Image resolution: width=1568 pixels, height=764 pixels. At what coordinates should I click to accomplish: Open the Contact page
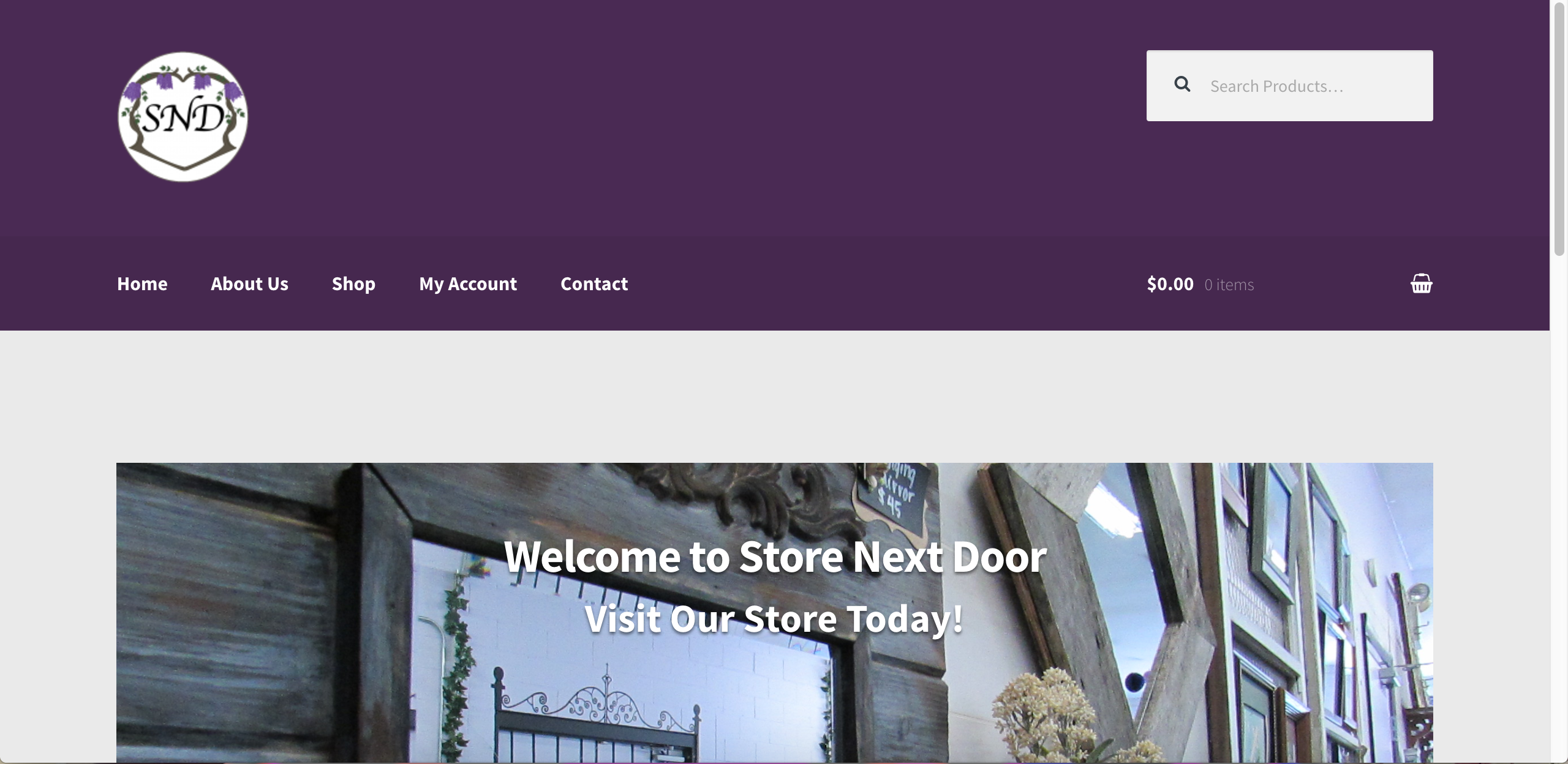[x=594, y=284]
